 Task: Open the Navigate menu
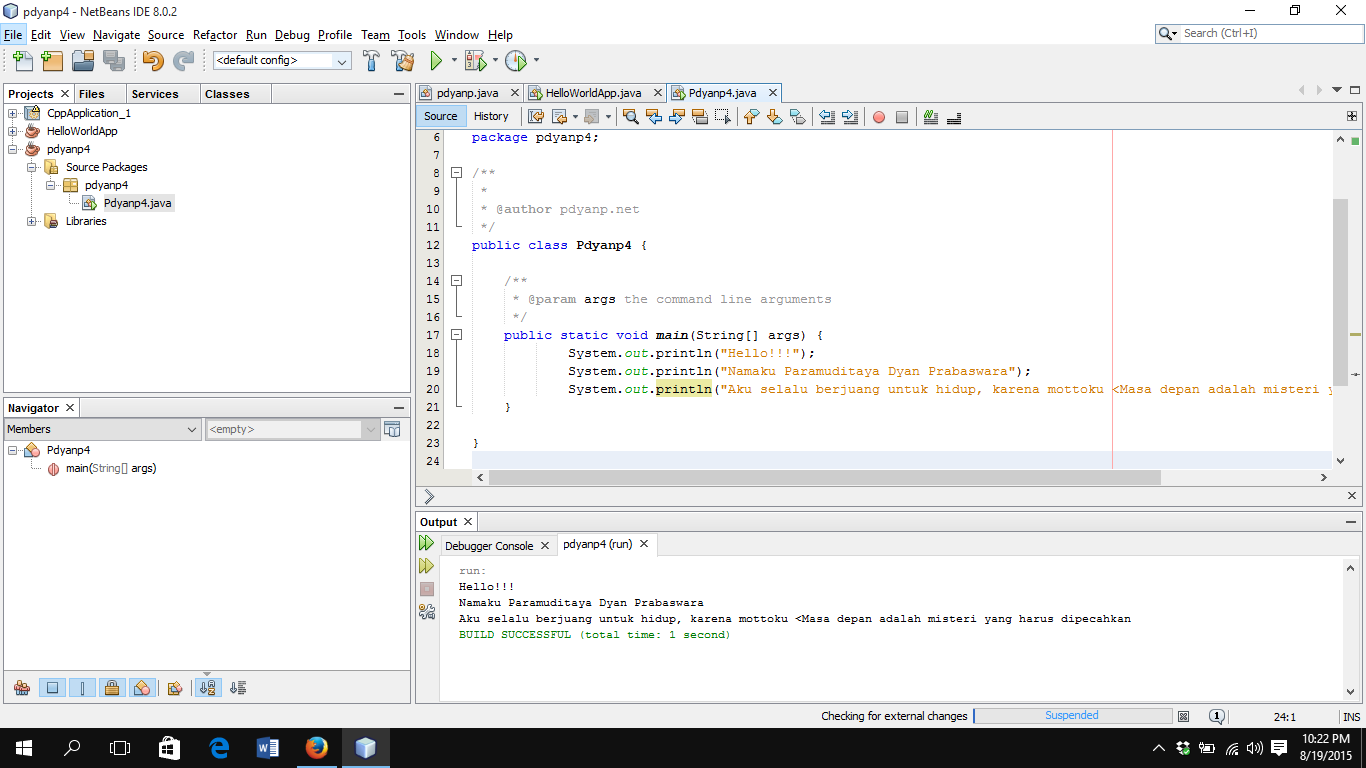[117, 35]
